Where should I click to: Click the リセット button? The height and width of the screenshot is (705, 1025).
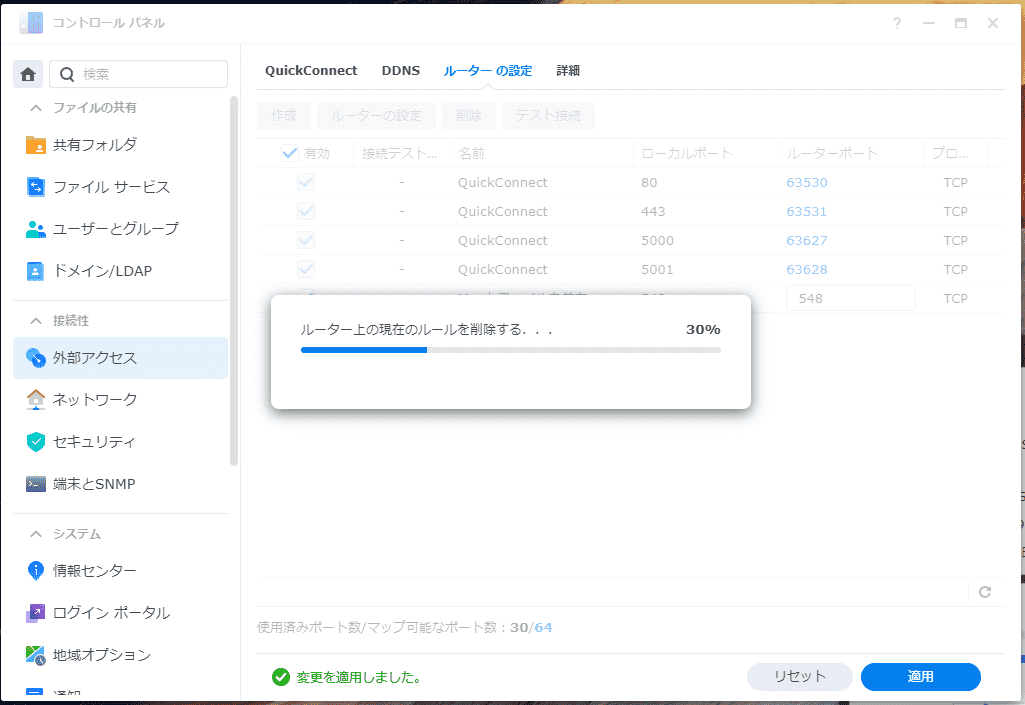[800, 677]
